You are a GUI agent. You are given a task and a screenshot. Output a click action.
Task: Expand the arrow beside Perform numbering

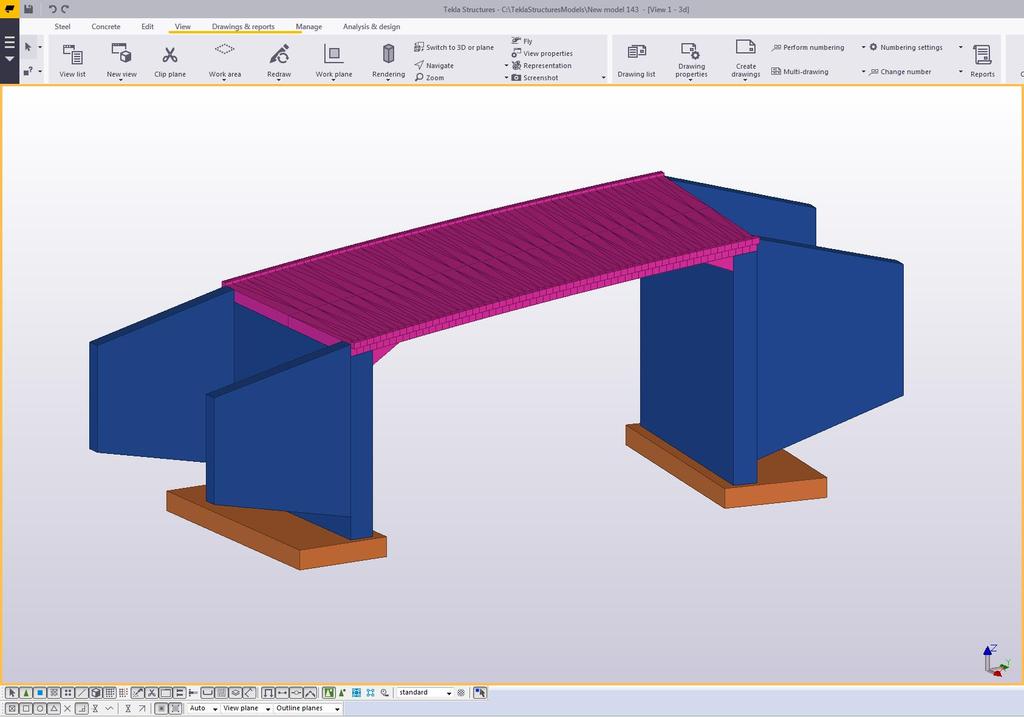click(x=863, y=47)
